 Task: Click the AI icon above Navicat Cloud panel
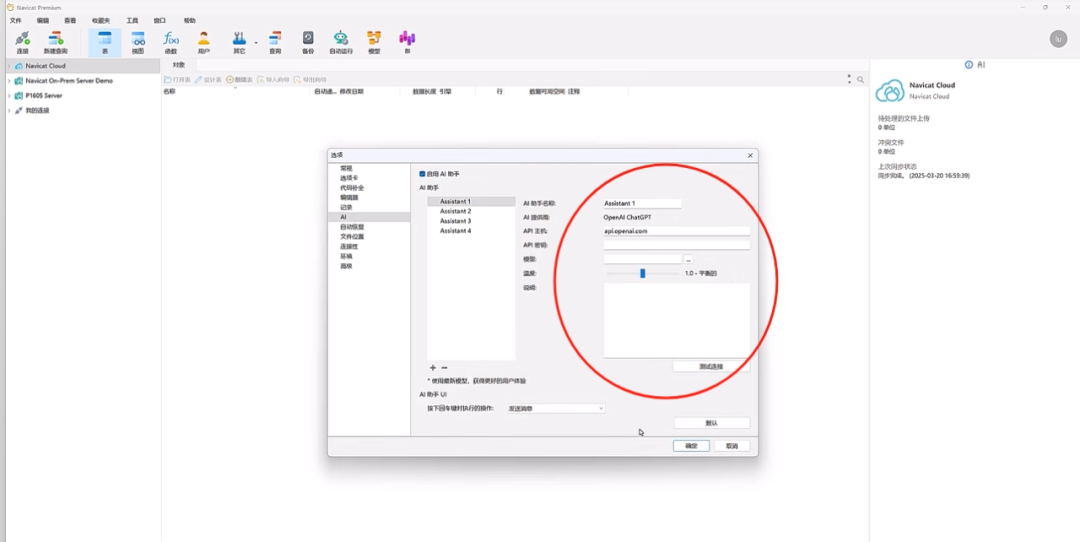click(982, 65)
